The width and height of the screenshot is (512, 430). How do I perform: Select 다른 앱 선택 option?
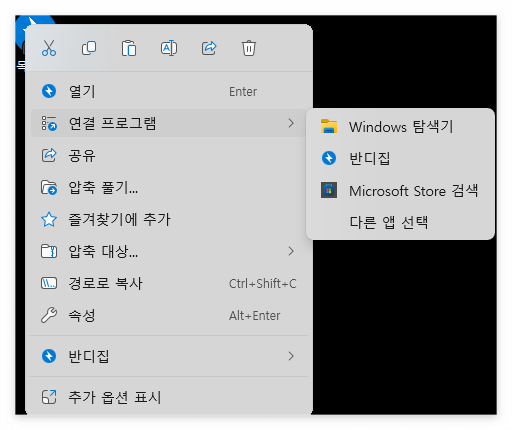coord(400,222)
